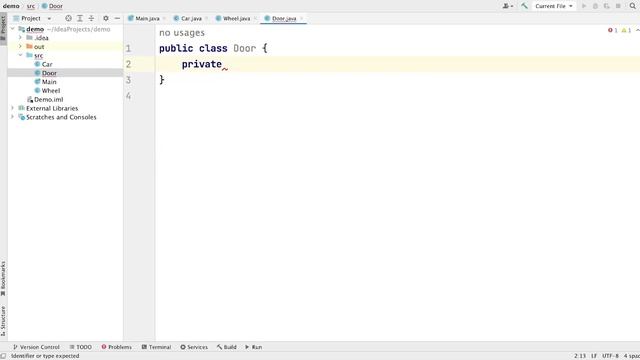Click the Build project hammer icon
This screenshot has height=360, width=640.
524,6
